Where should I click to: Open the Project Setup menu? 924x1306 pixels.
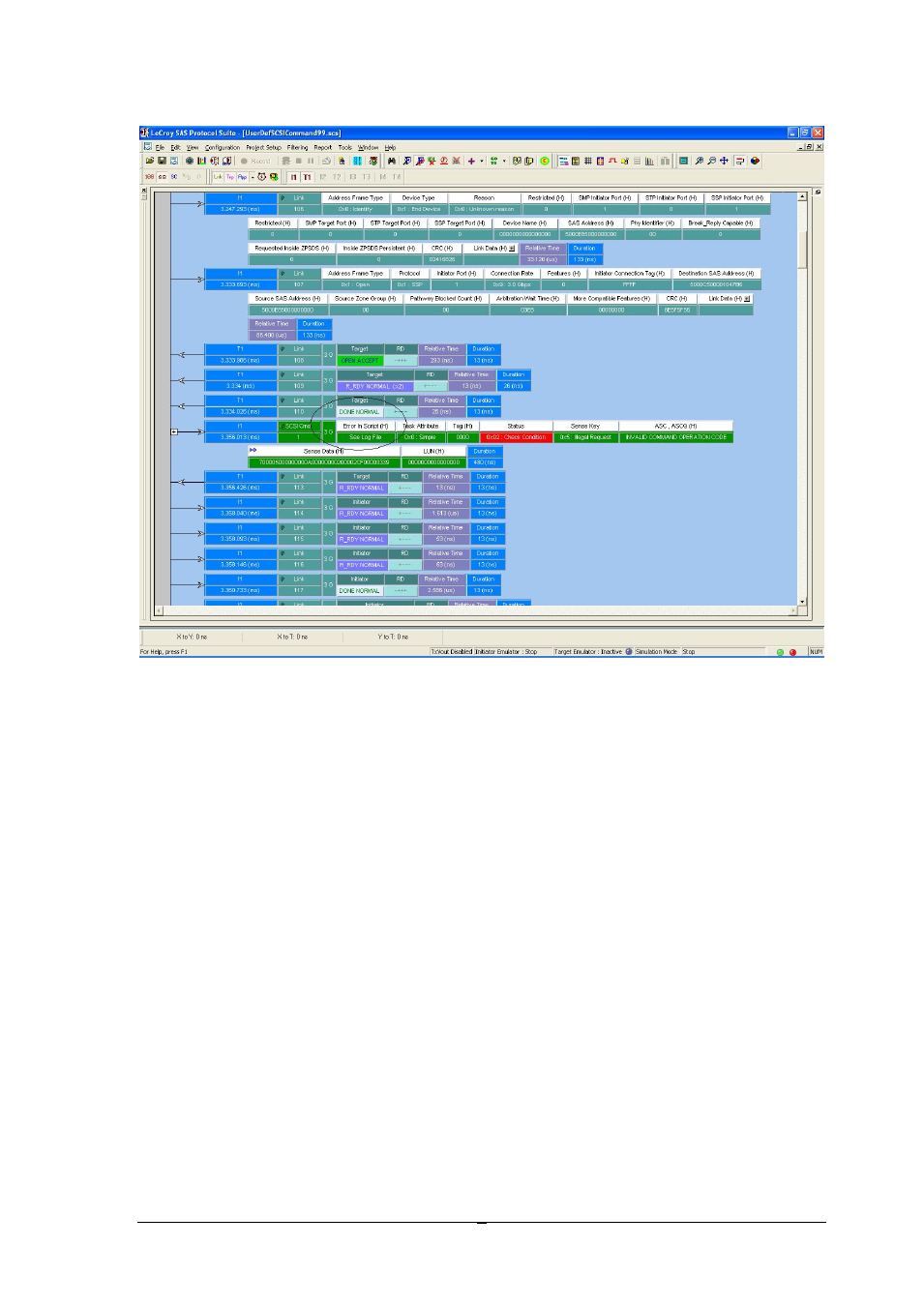[264, 147]
